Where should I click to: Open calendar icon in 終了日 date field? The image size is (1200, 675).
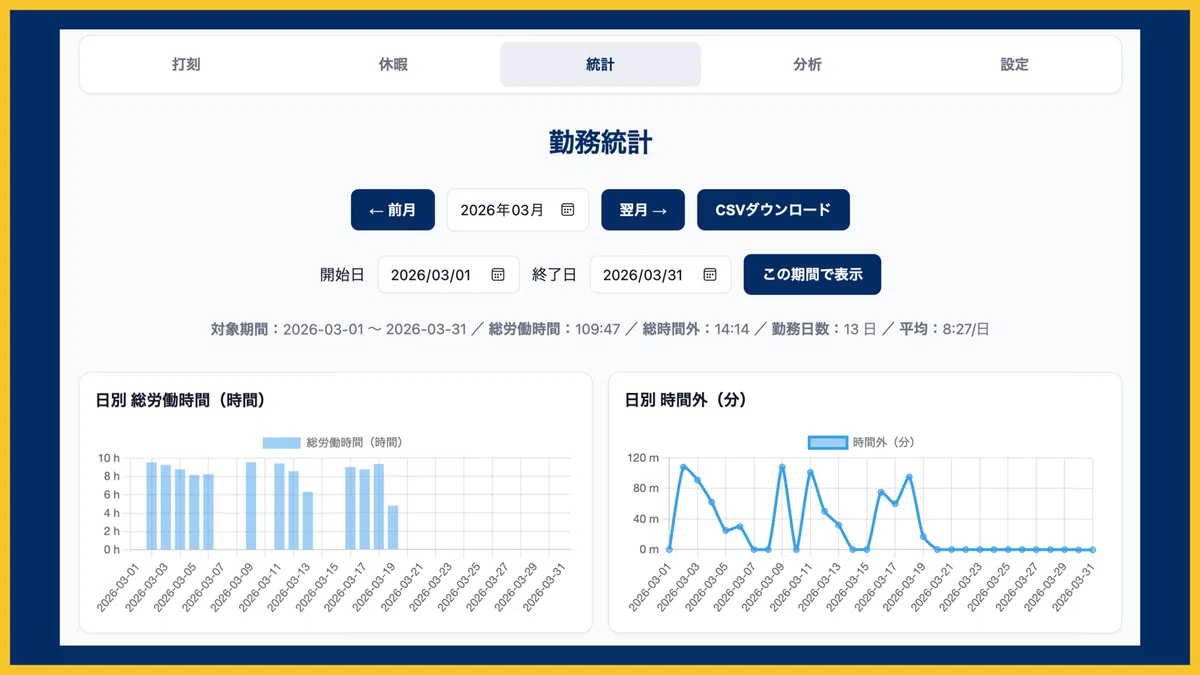[x=710, y=274]
